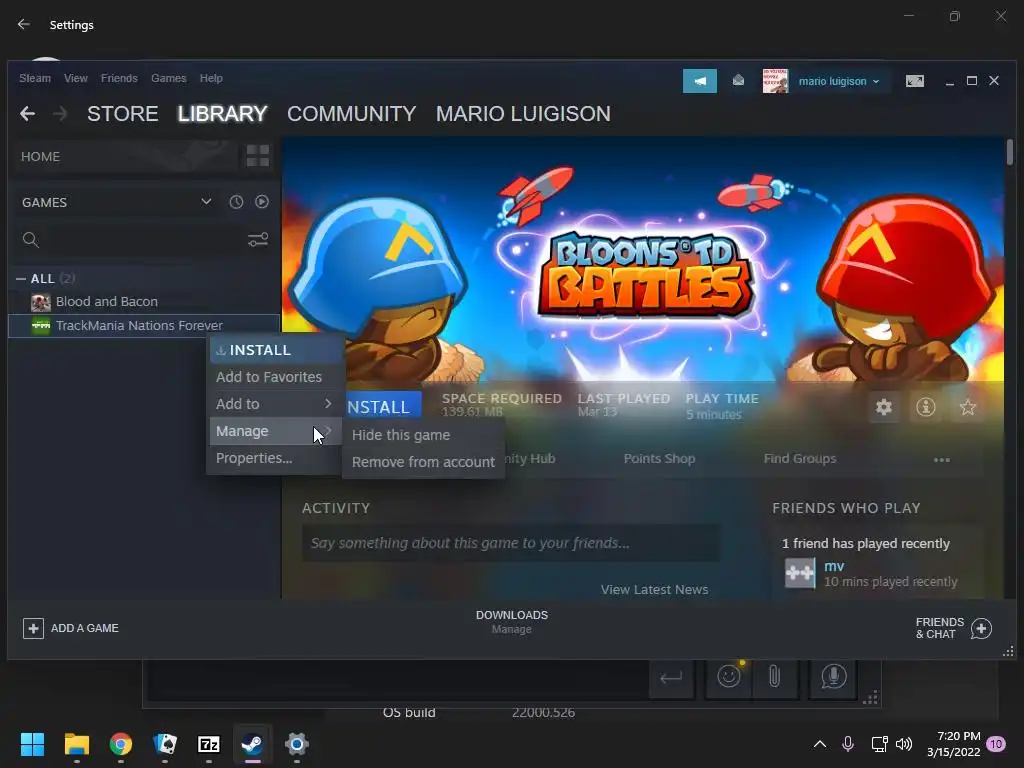Open the Help menu
Screen dimensions: 1024x768
tap(211, 78)
